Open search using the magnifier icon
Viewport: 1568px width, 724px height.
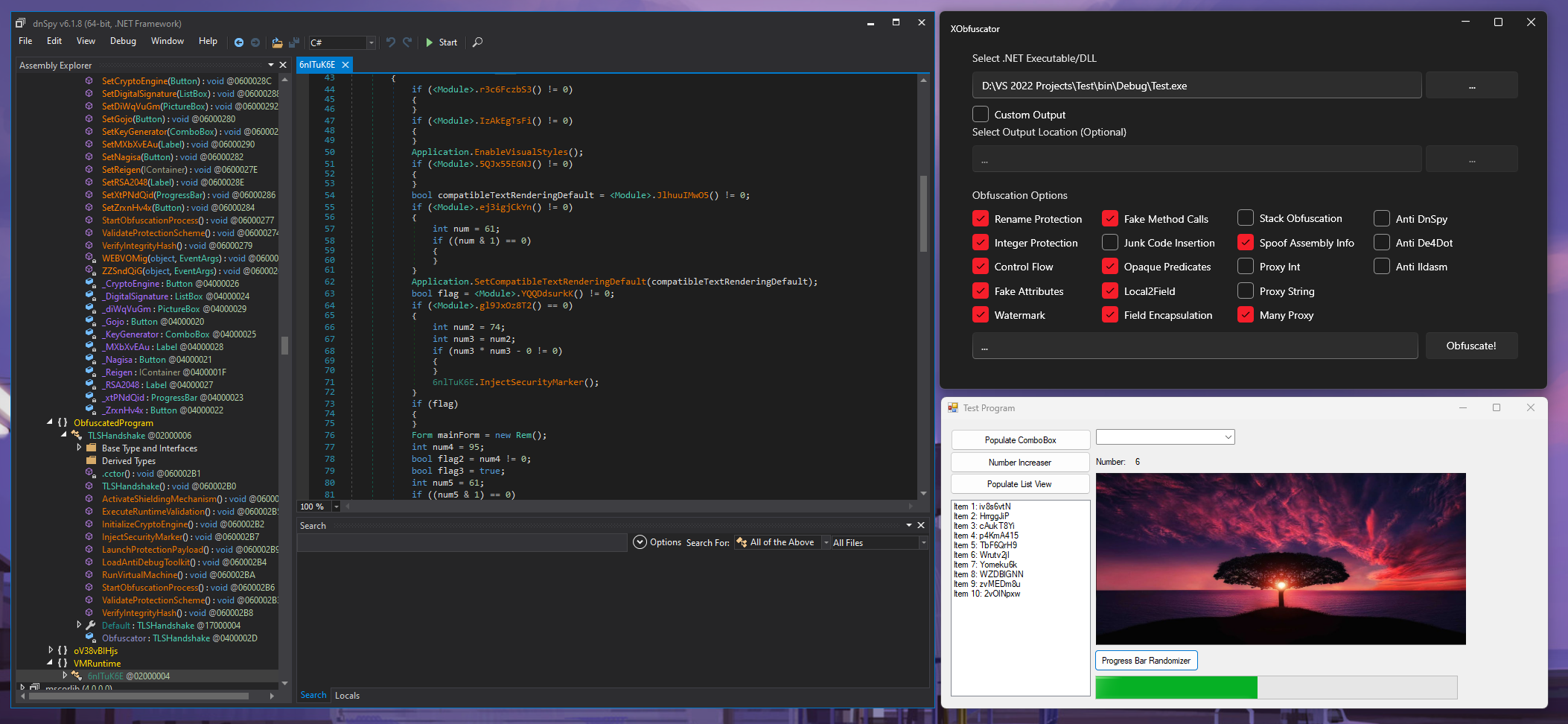pyautogui.click(x=477, y=42)
